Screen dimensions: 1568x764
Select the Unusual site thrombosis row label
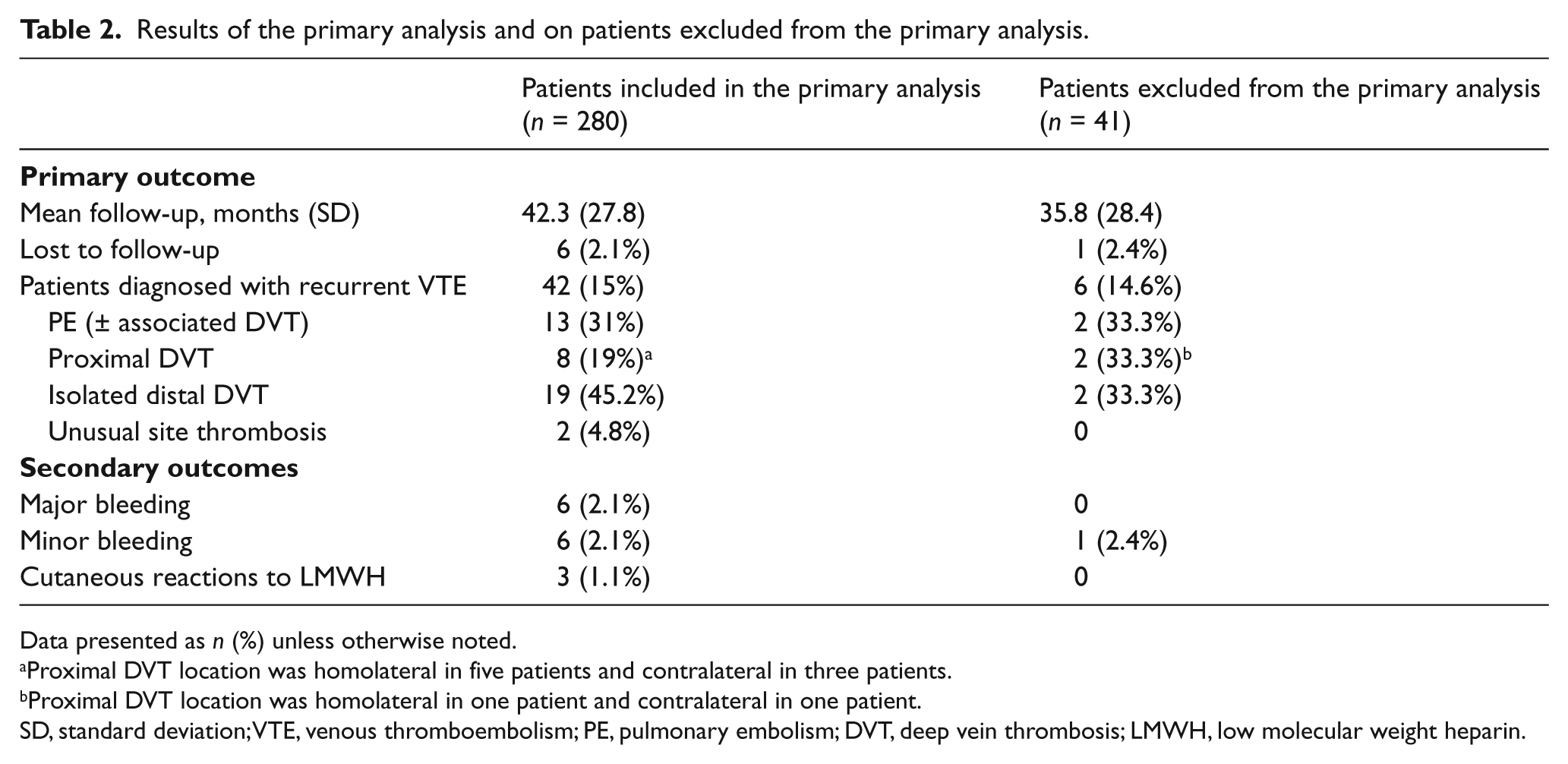187,432
